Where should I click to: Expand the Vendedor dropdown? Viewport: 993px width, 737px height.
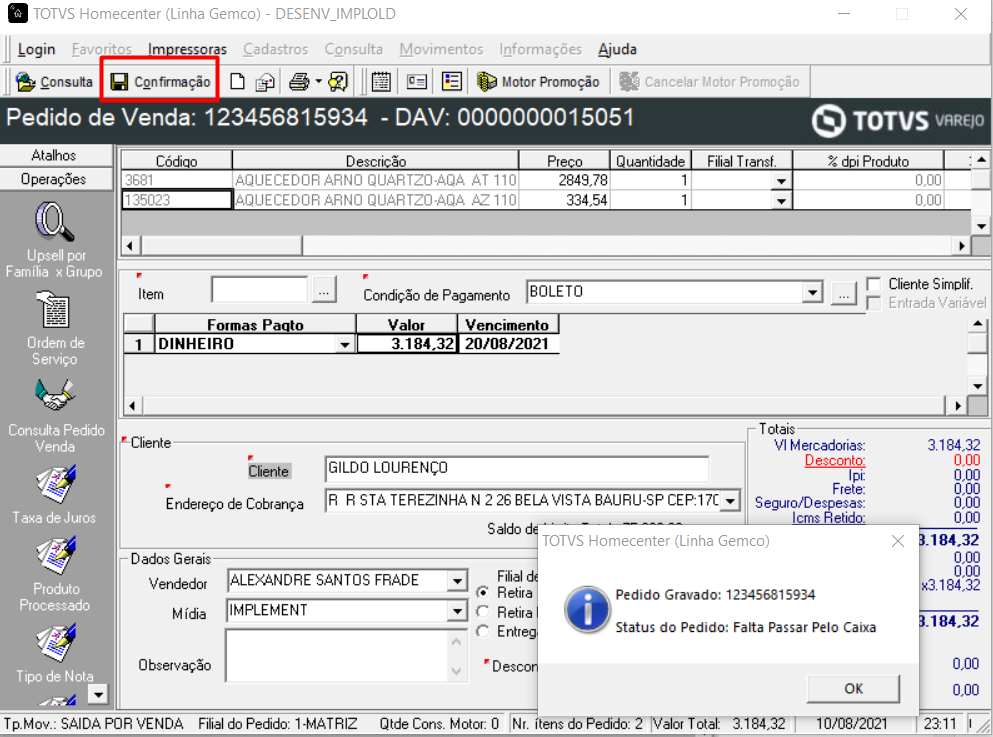457,581
